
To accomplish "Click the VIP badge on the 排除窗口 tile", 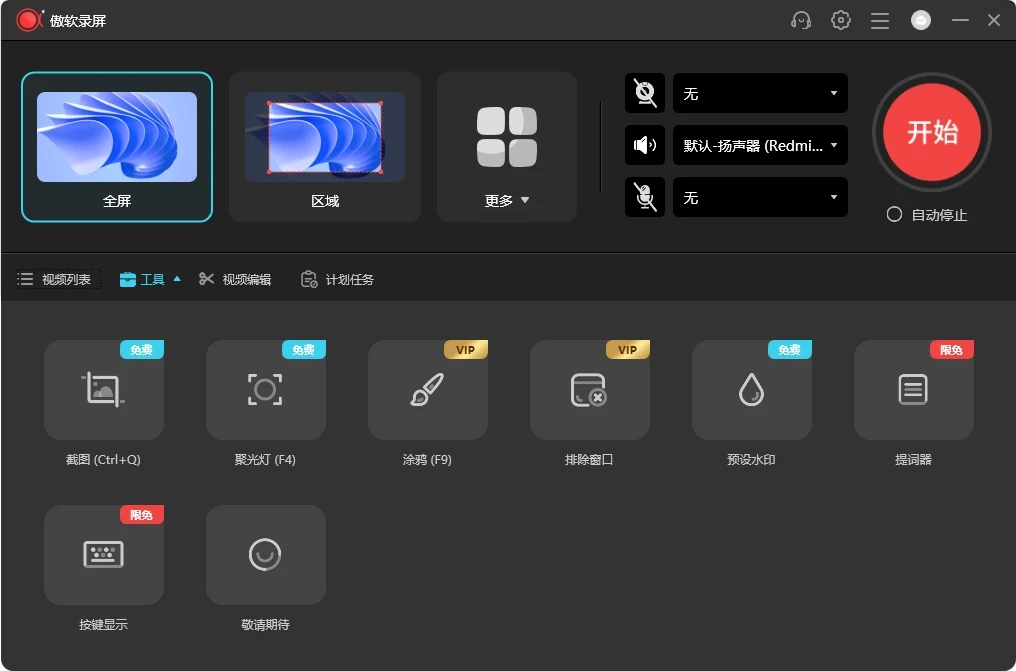I will [x=628, y=350].
